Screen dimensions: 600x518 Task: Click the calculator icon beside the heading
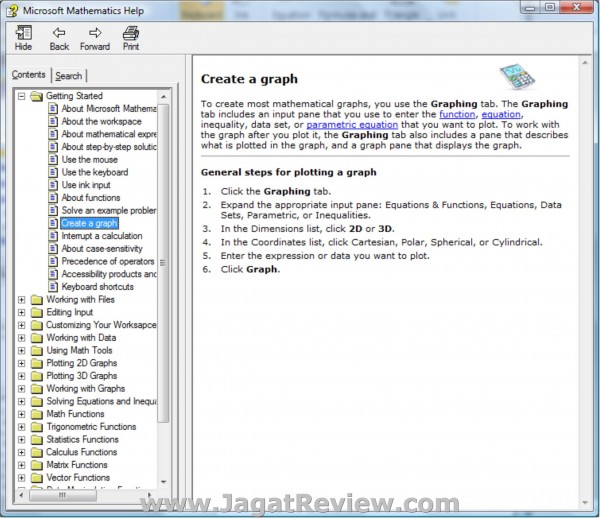517,78
